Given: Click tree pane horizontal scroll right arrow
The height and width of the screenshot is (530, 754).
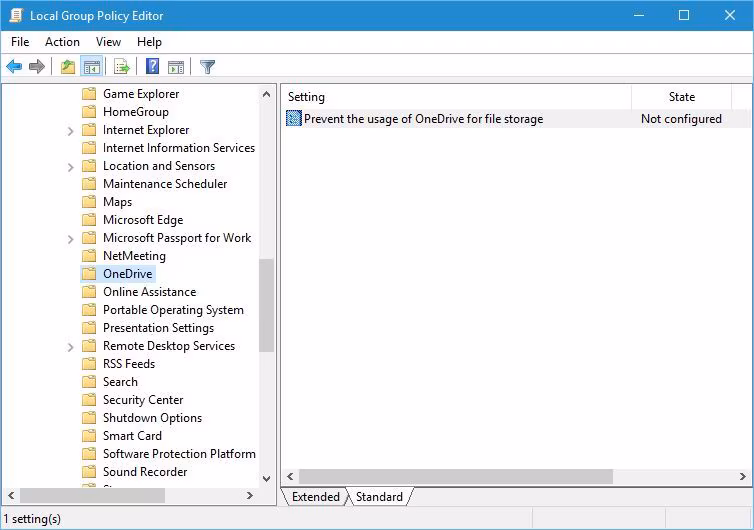Looking at the screenshot, I should 250,495.
